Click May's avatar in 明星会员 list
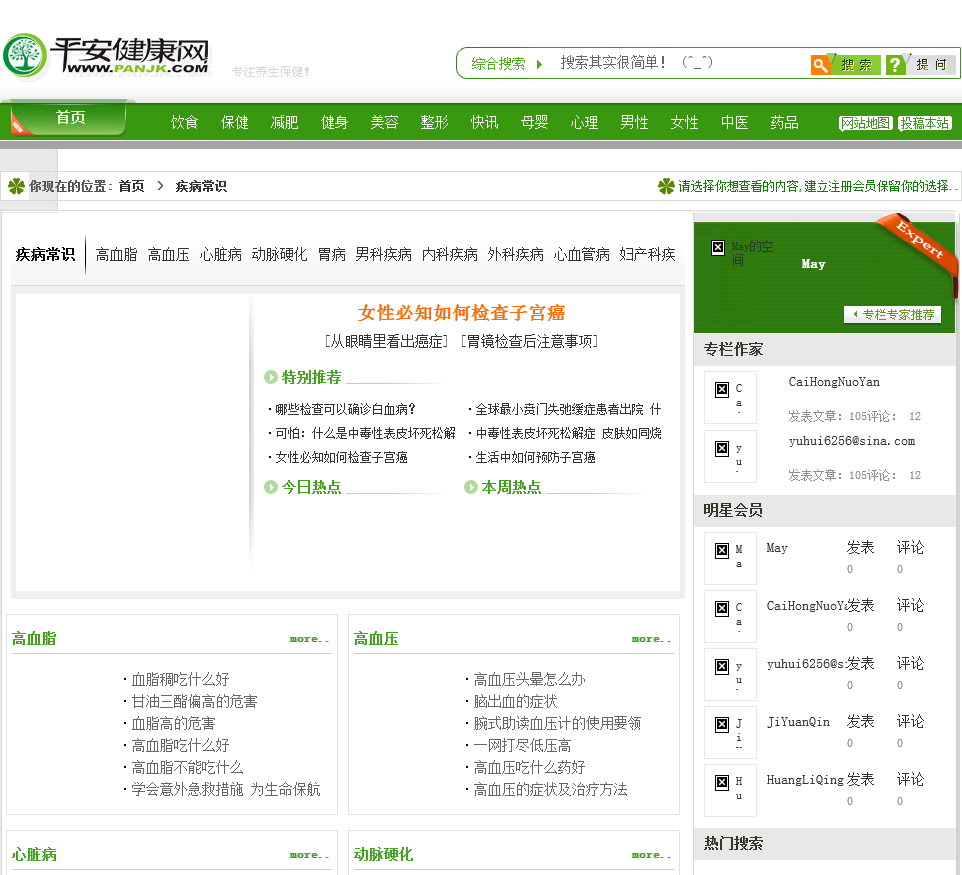The width and height of the screenshot is (962, 875). (x=730, y=558)
